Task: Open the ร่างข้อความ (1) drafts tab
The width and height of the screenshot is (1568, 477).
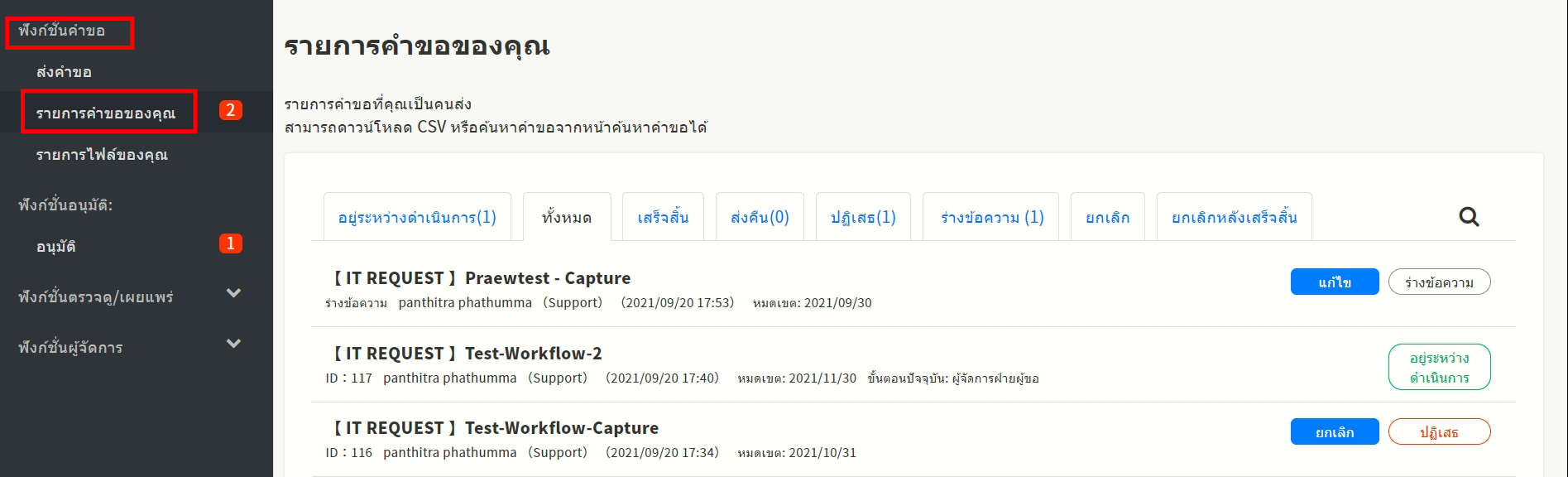Action: (x=991, y=217)
